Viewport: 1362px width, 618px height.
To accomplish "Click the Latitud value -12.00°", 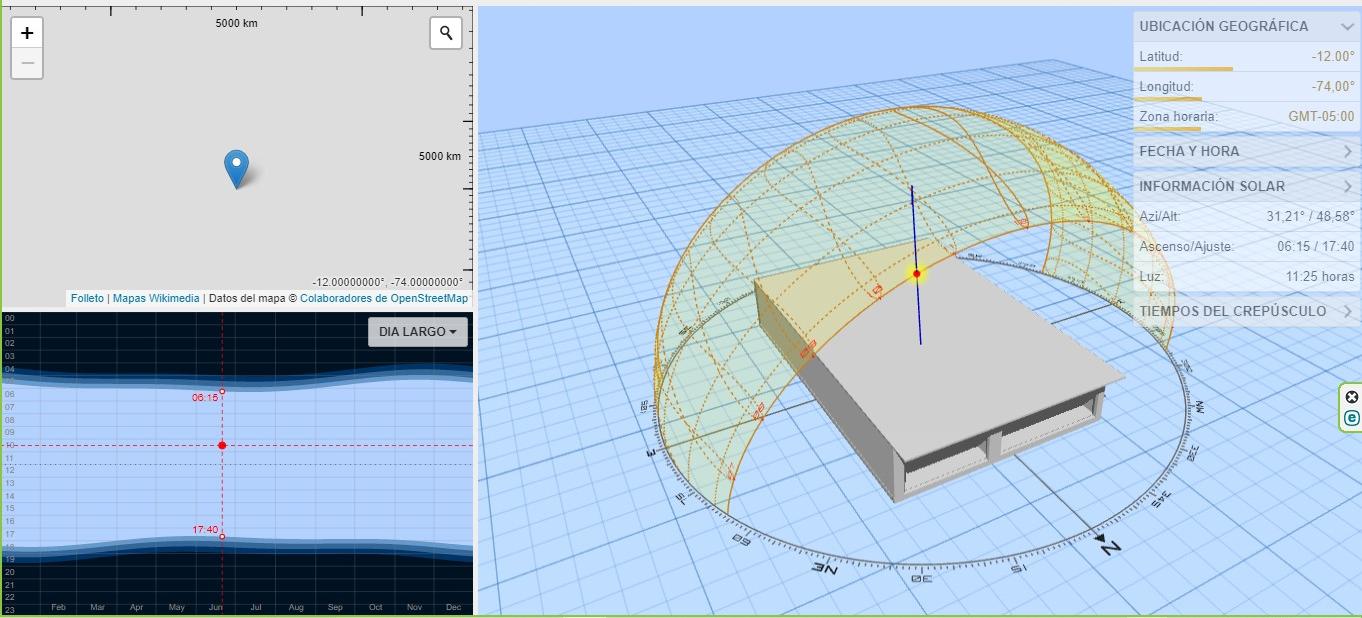I will (x=1333, y=57).
